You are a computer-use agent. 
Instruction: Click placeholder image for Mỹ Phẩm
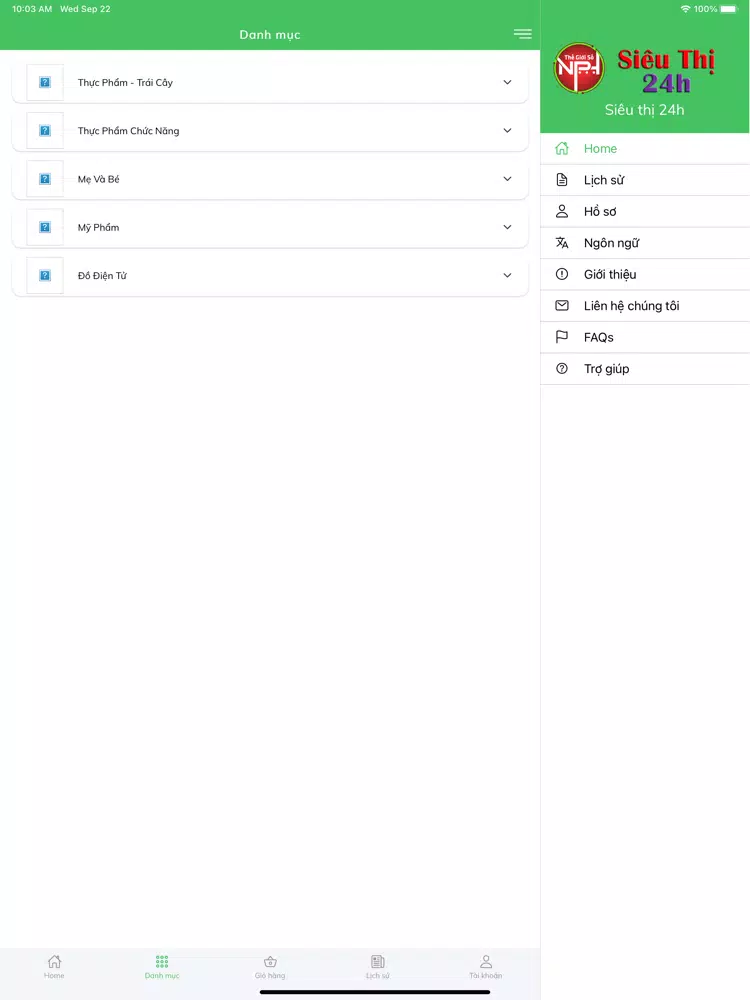[x=45, y=227]
